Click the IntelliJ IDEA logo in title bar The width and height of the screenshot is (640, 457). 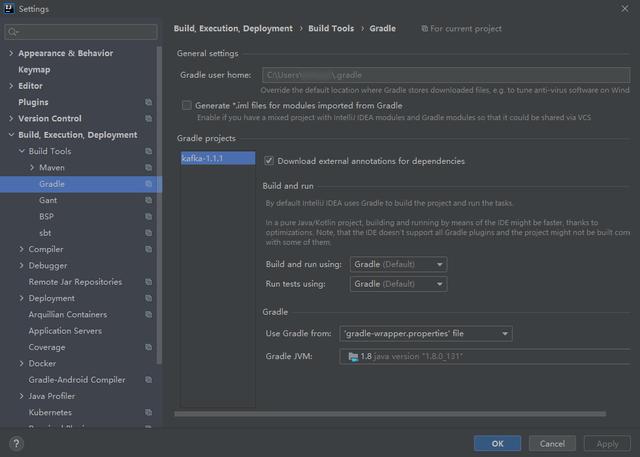pos(9,9)
